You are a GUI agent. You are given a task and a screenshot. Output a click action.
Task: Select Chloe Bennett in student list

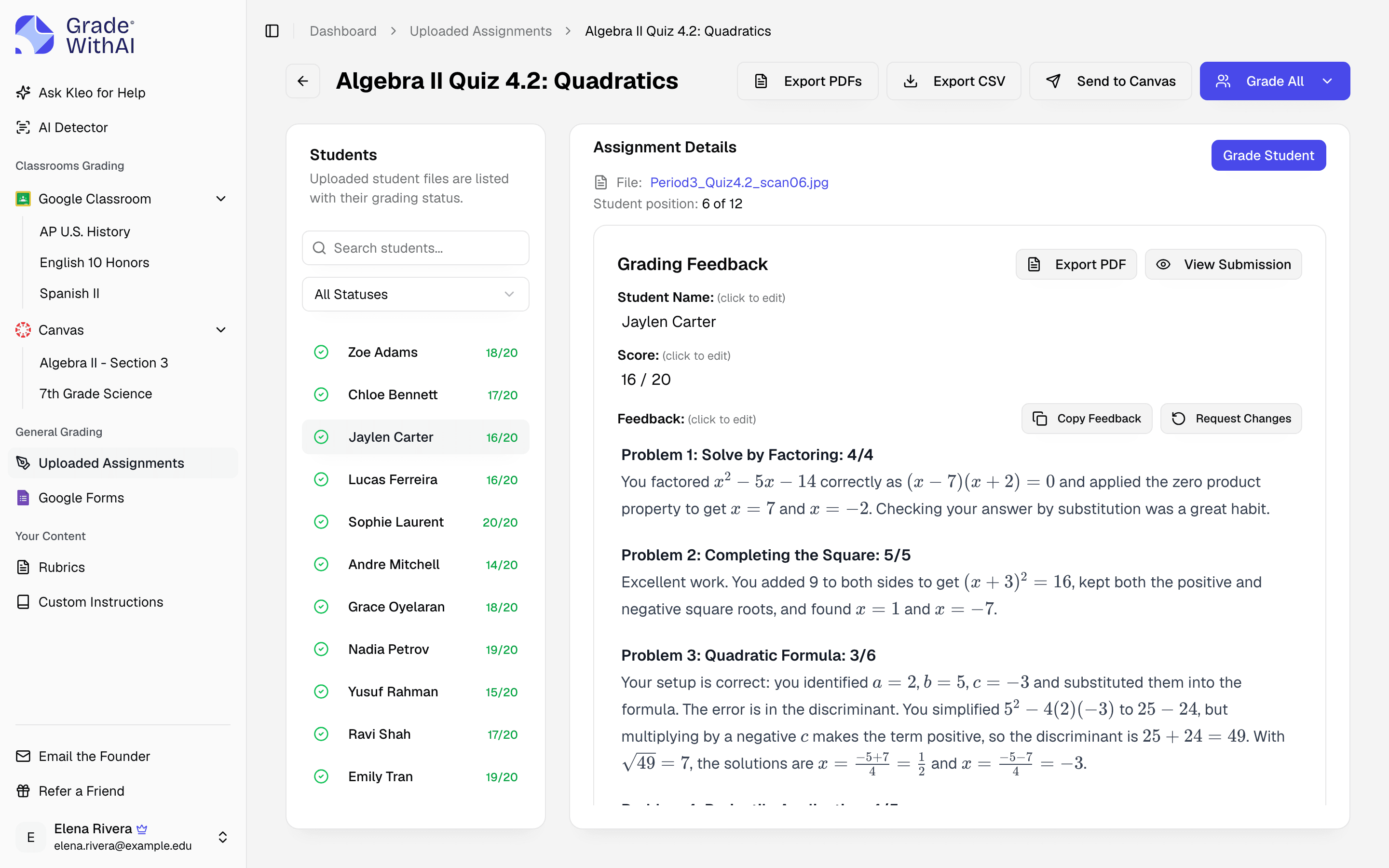tap(416, 394)
